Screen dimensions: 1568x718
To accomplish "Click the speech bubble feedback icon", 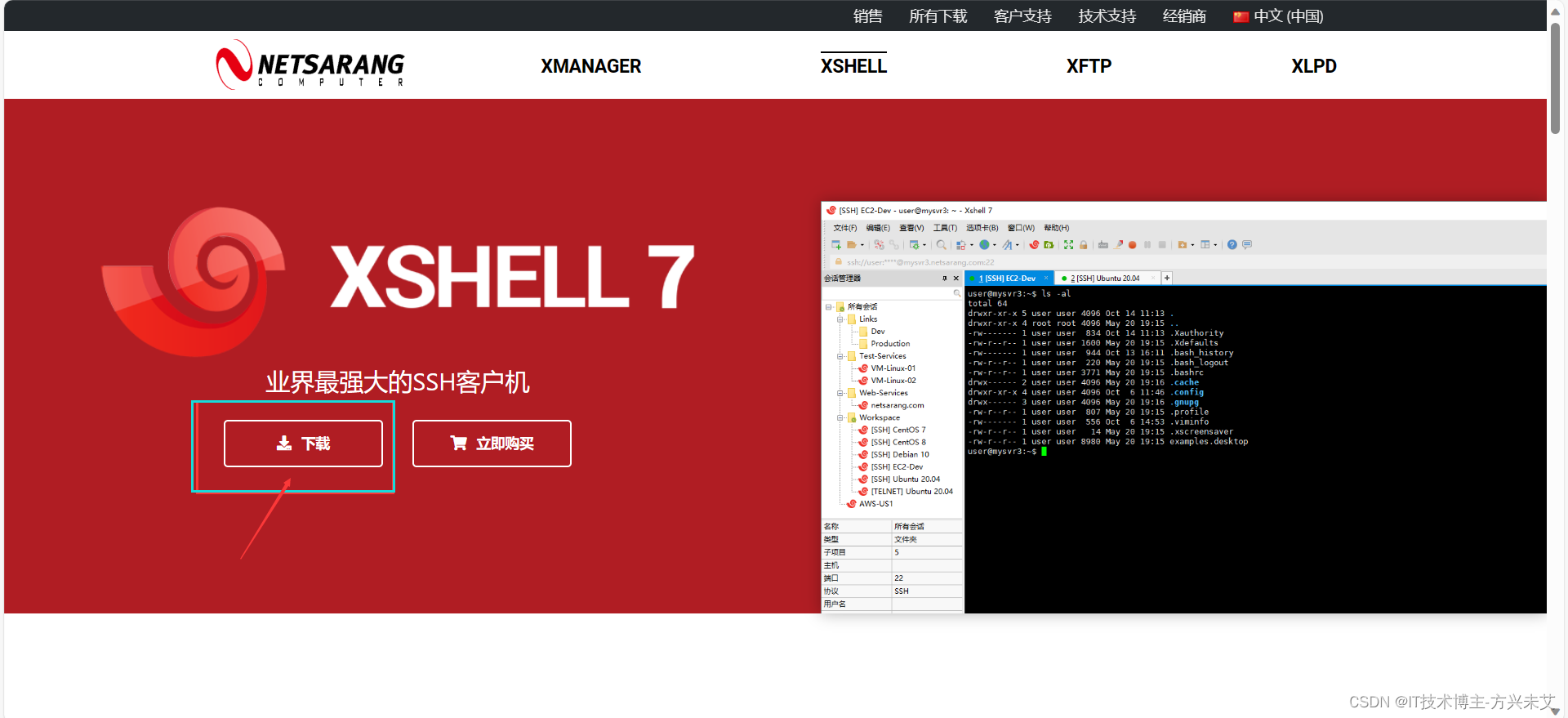I will pyautogui.click(x=1247, y=244).
